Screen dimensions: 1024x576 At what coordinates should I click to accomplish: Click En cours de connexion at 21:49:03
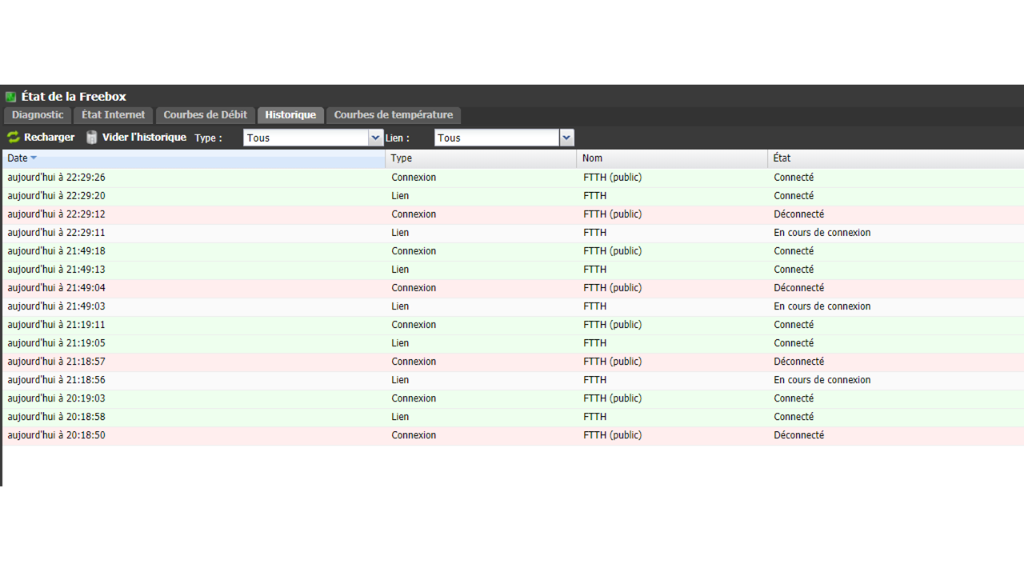pos(822,306)
